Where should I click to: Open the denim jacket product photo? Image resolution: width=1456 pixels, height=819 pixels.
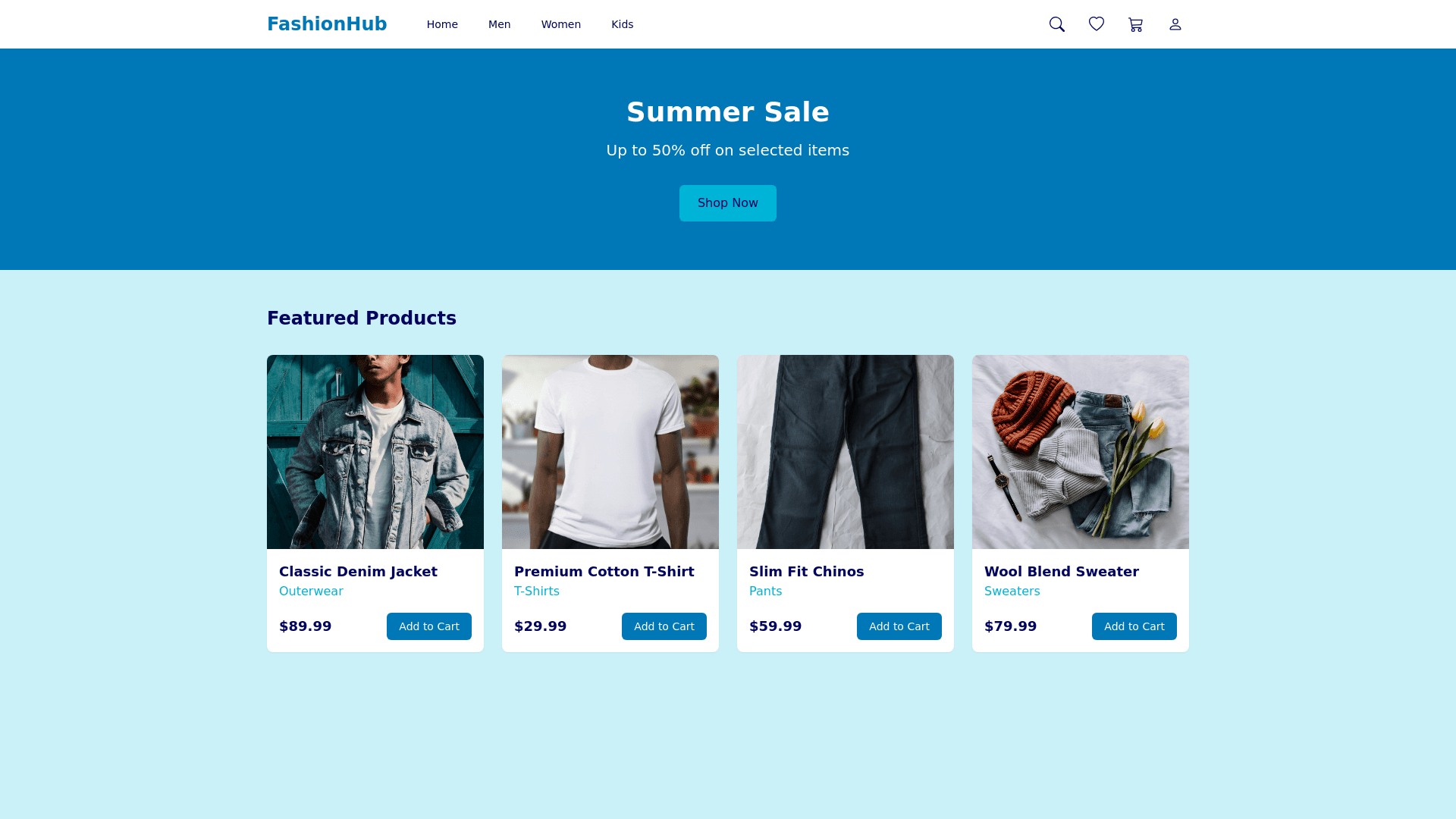click(x=375, y=452)
